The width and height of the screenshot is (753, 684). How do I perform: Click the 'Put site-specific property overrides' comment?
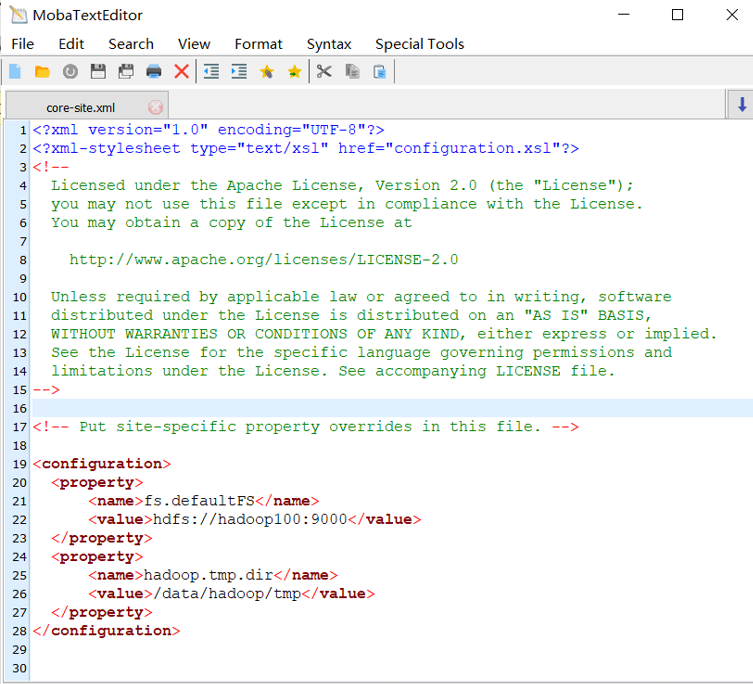[x=306, y=427]
